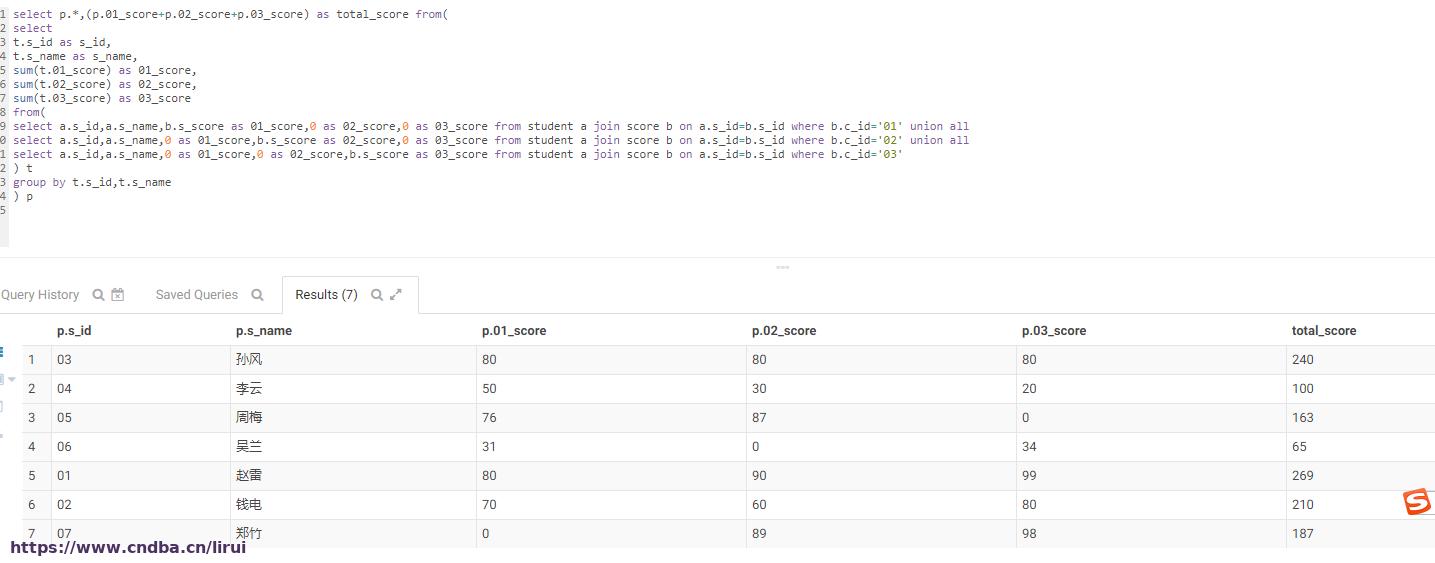Open the Query History tab
This screenshot has height=563, width=1435.
tap(40, 295)
